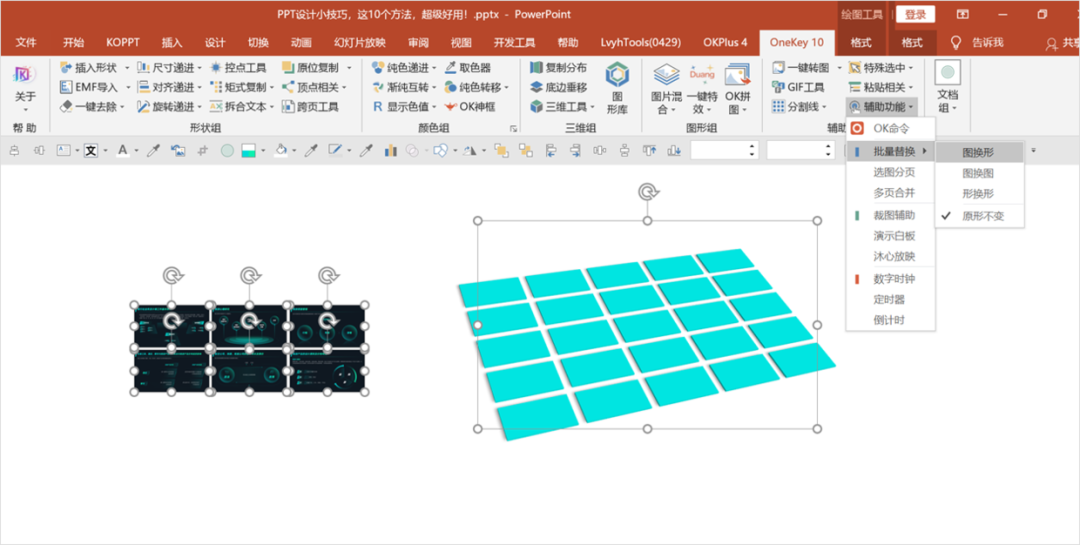1080x545 pixels.
Task: Click the bring forward icon in quick toolbar
Action: coord(501,150)
